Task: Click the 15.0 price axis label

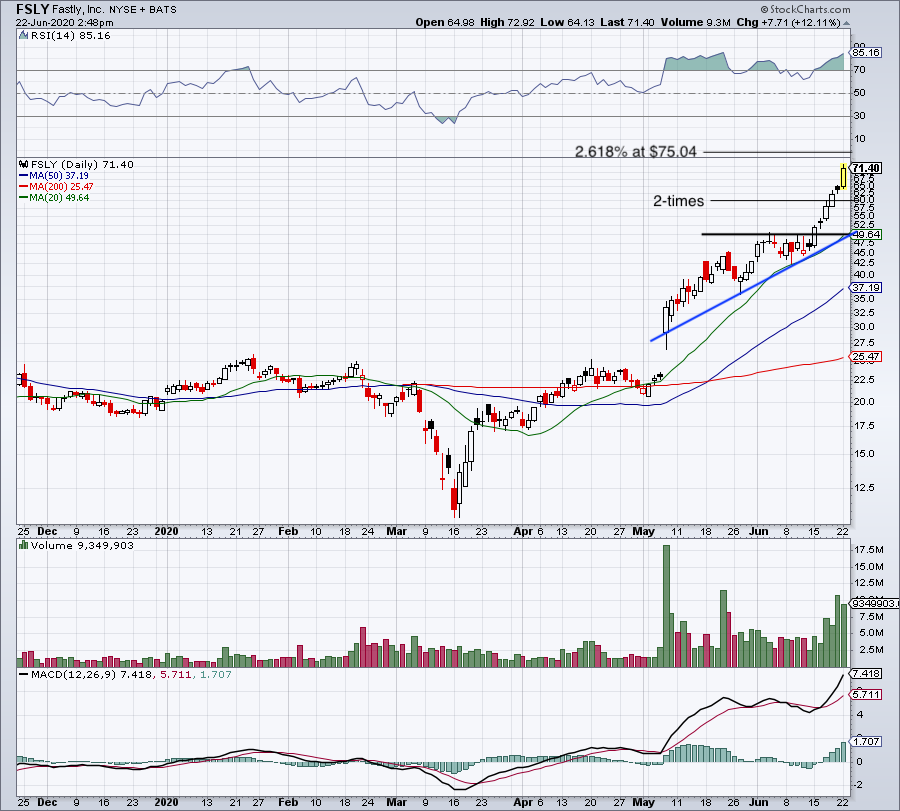Action: [864, 453]
